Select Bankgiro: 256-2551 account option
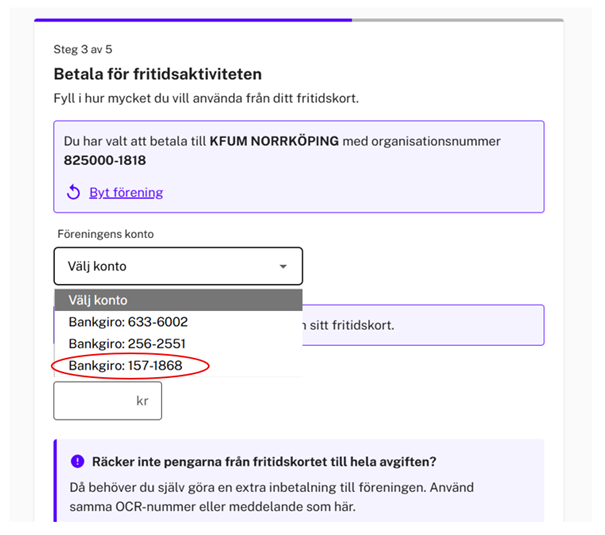This screenshot has width=605, height=535. click(127, 344)
